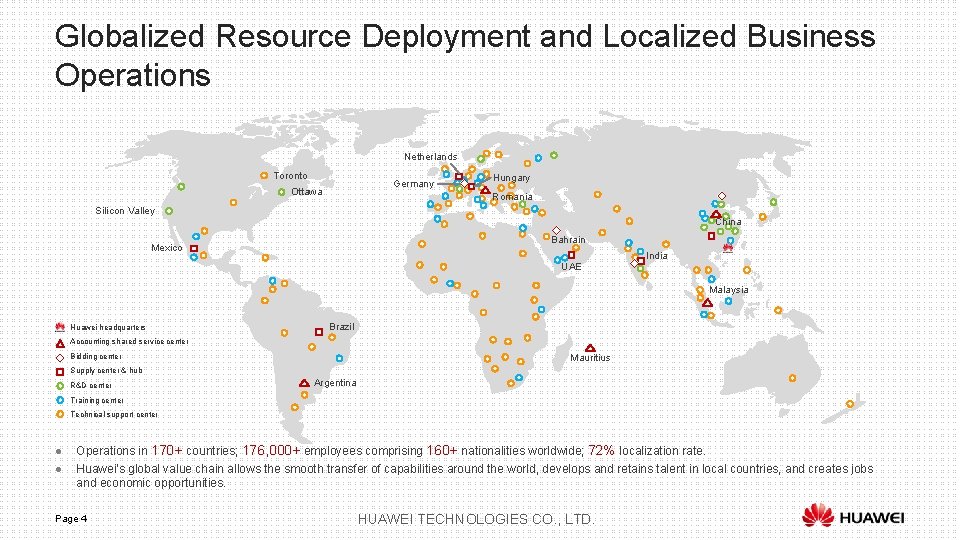Click the 'Supply center & hub' legend text

[x=106, y=370]
